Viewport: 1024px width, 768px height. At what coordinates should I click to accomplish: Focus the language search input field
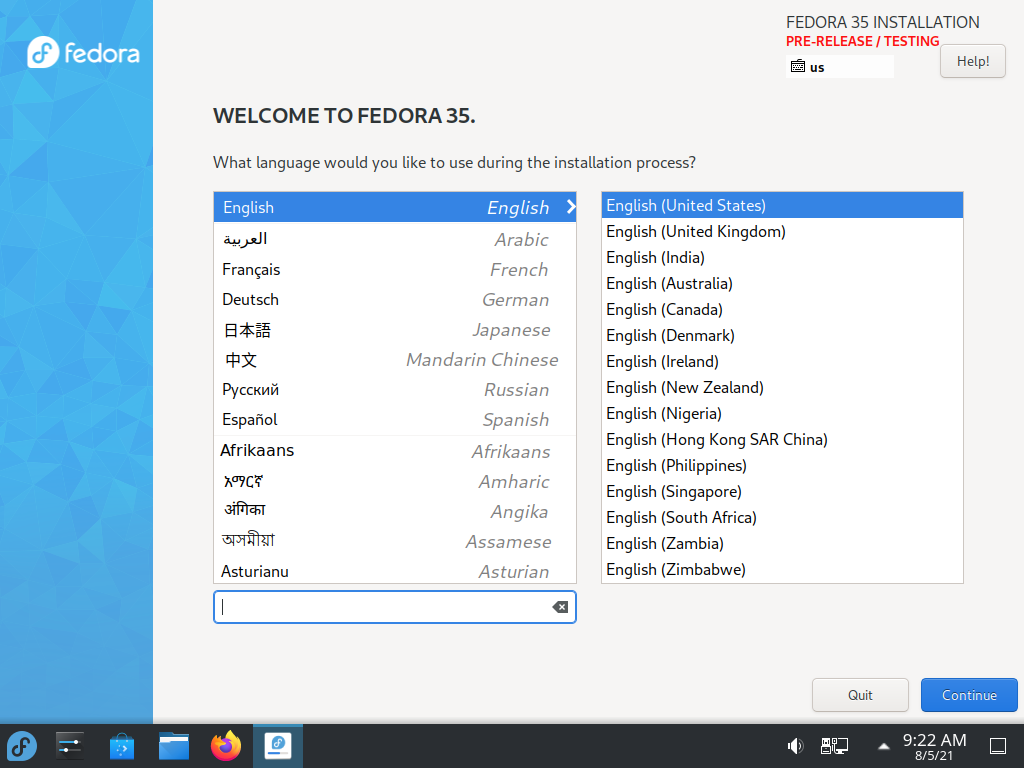[x=394, y=607]
